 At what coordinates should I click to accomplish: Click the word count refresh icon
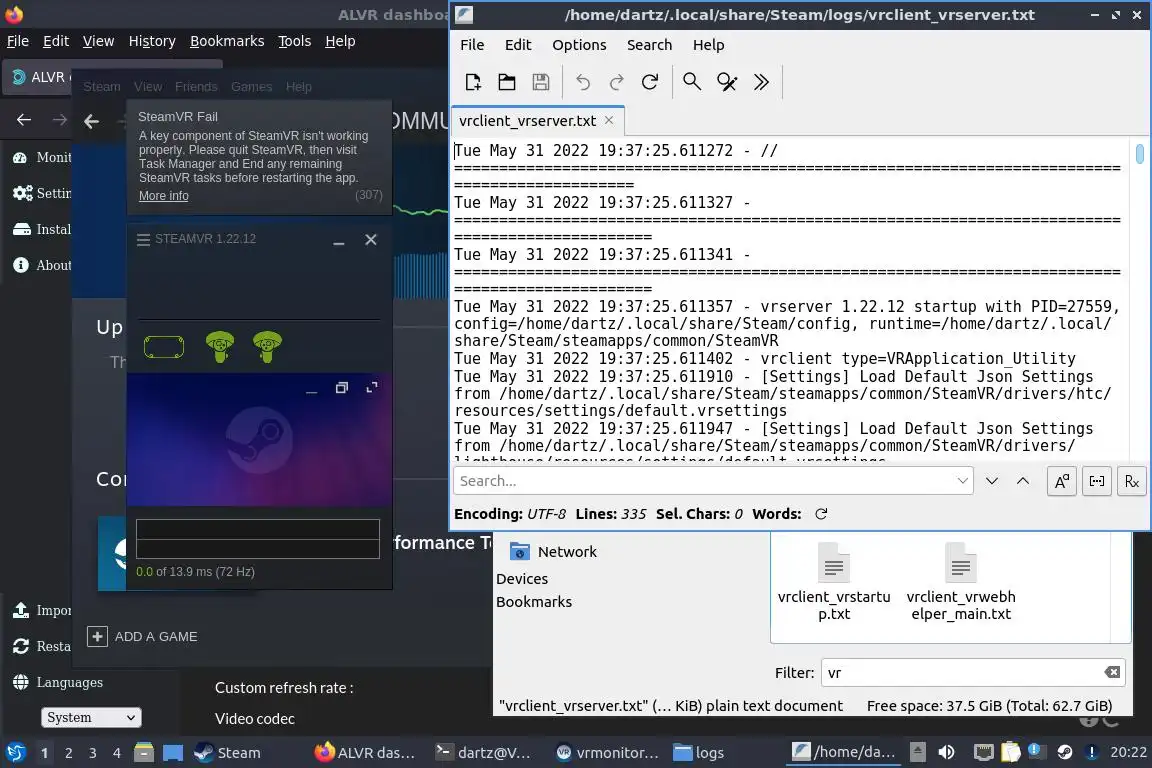point(821,514)
